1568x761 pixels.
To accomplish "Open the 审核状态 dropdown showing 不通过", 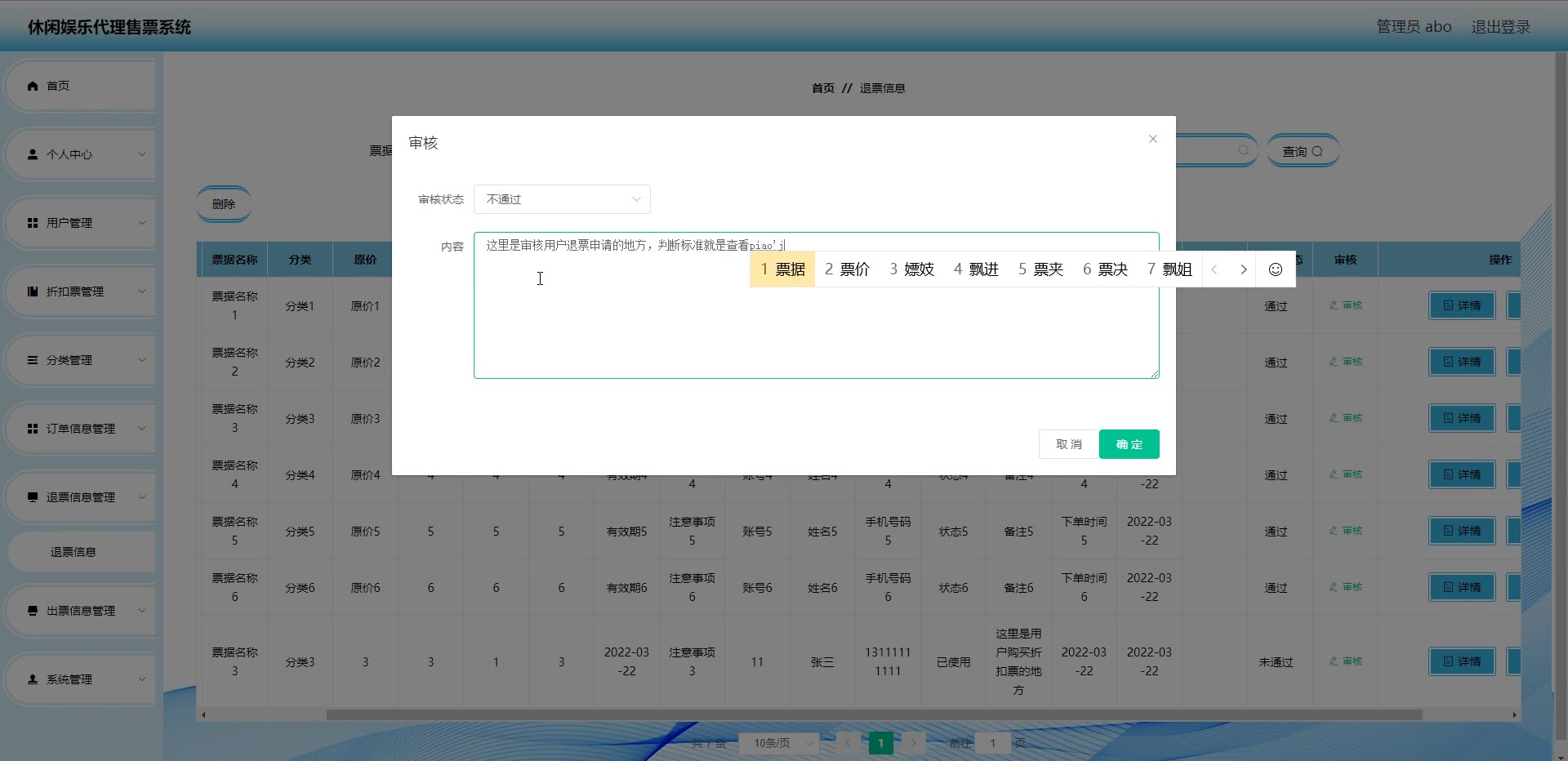I will pos(562,199).
